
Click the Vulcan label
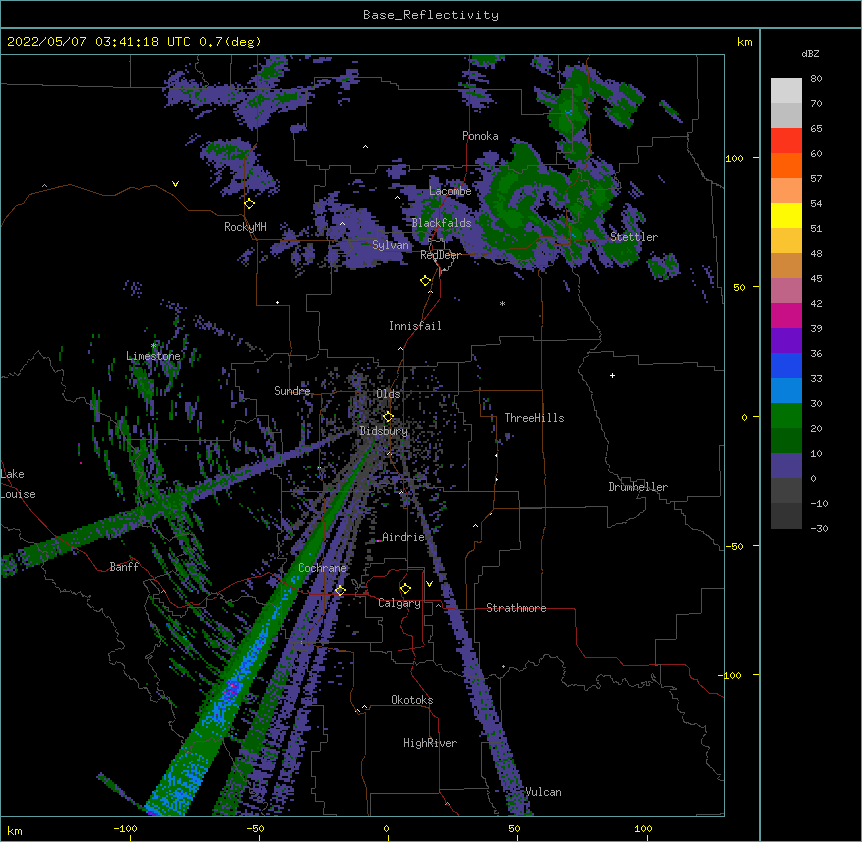coord(543,792)
